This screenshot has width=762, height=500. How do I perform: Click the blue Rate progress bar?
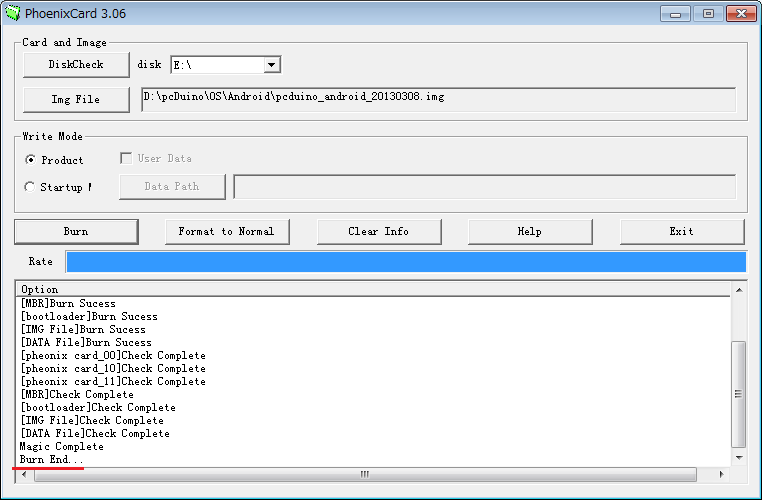click(406, 262)
